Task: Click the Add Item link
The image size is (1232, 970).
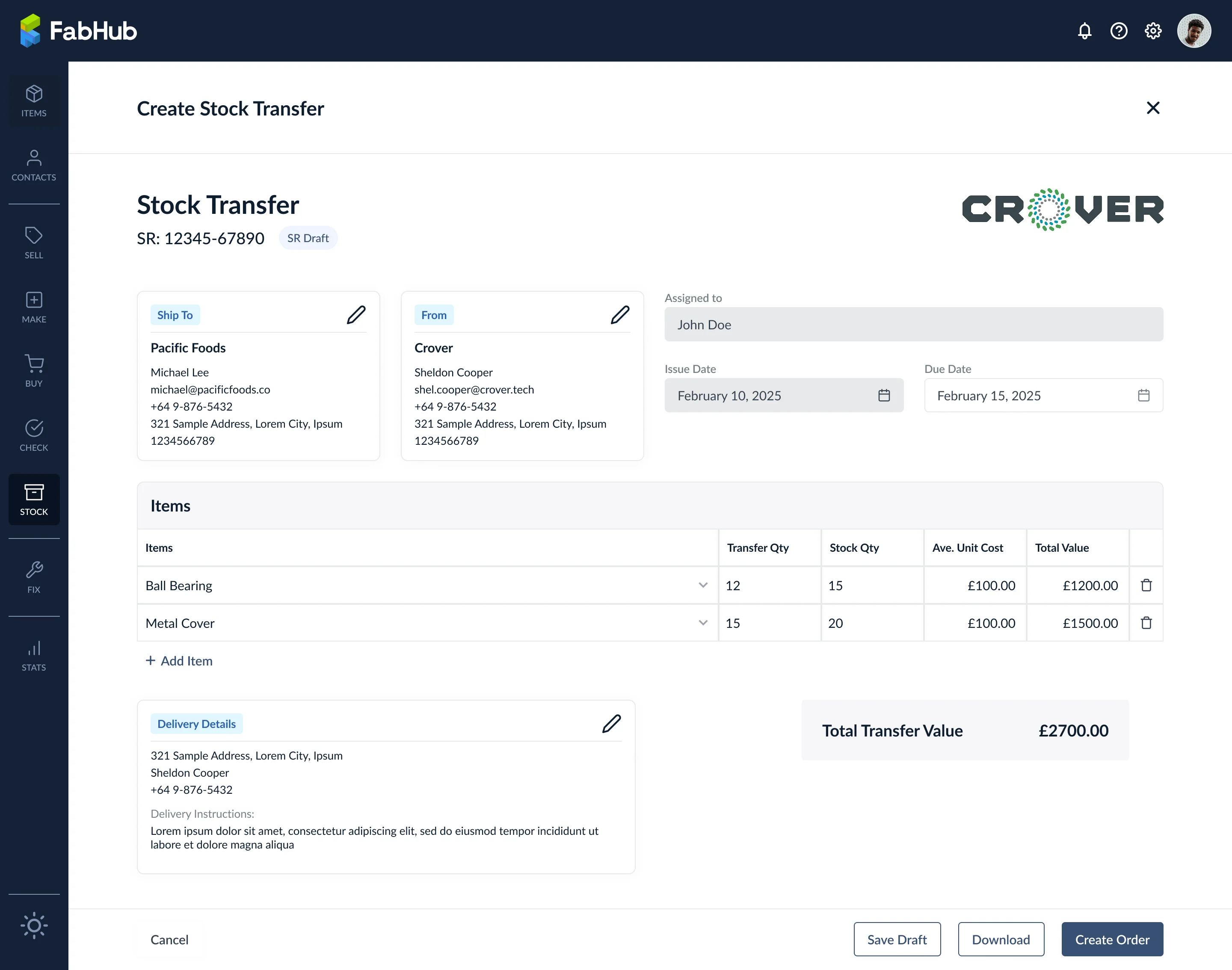Action: (x=179, y=660)
